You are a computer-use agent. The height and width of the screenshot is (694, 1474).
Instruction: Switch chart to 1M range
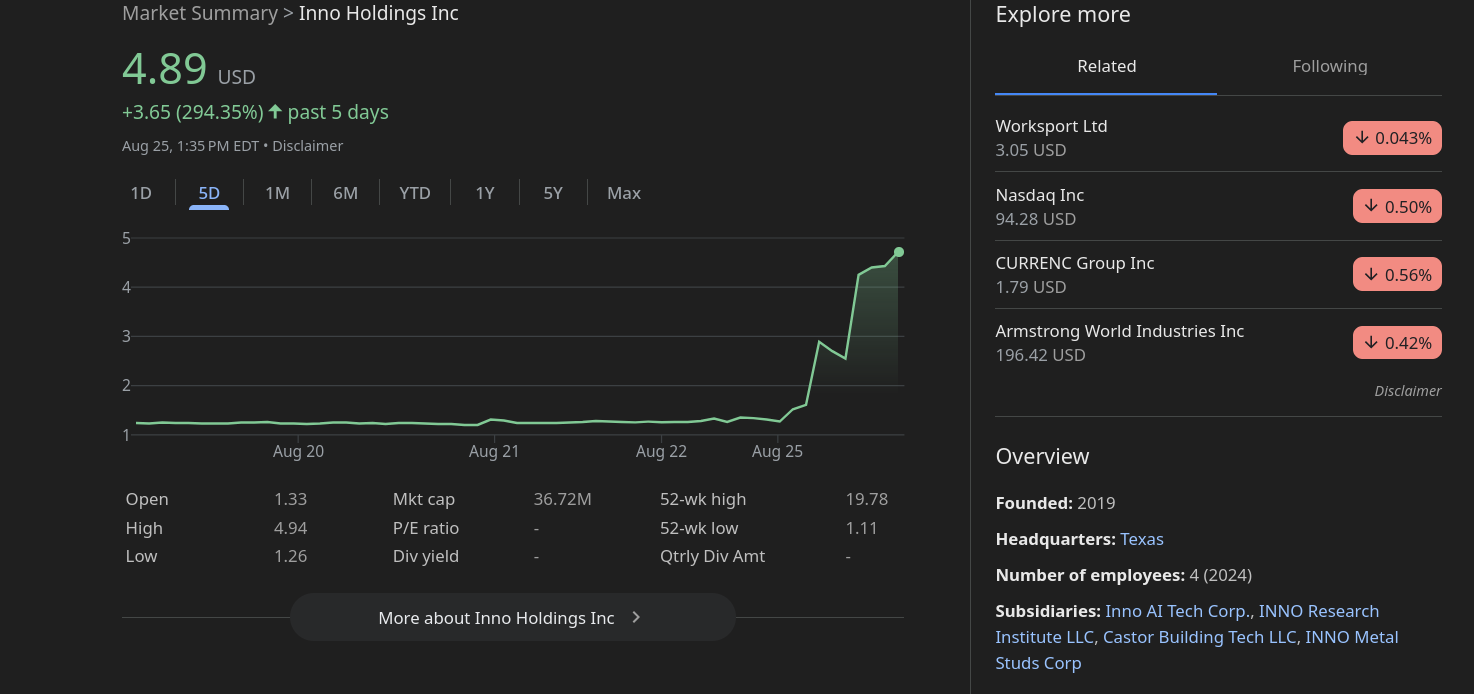pyautogui.click(x=277, y=193)
